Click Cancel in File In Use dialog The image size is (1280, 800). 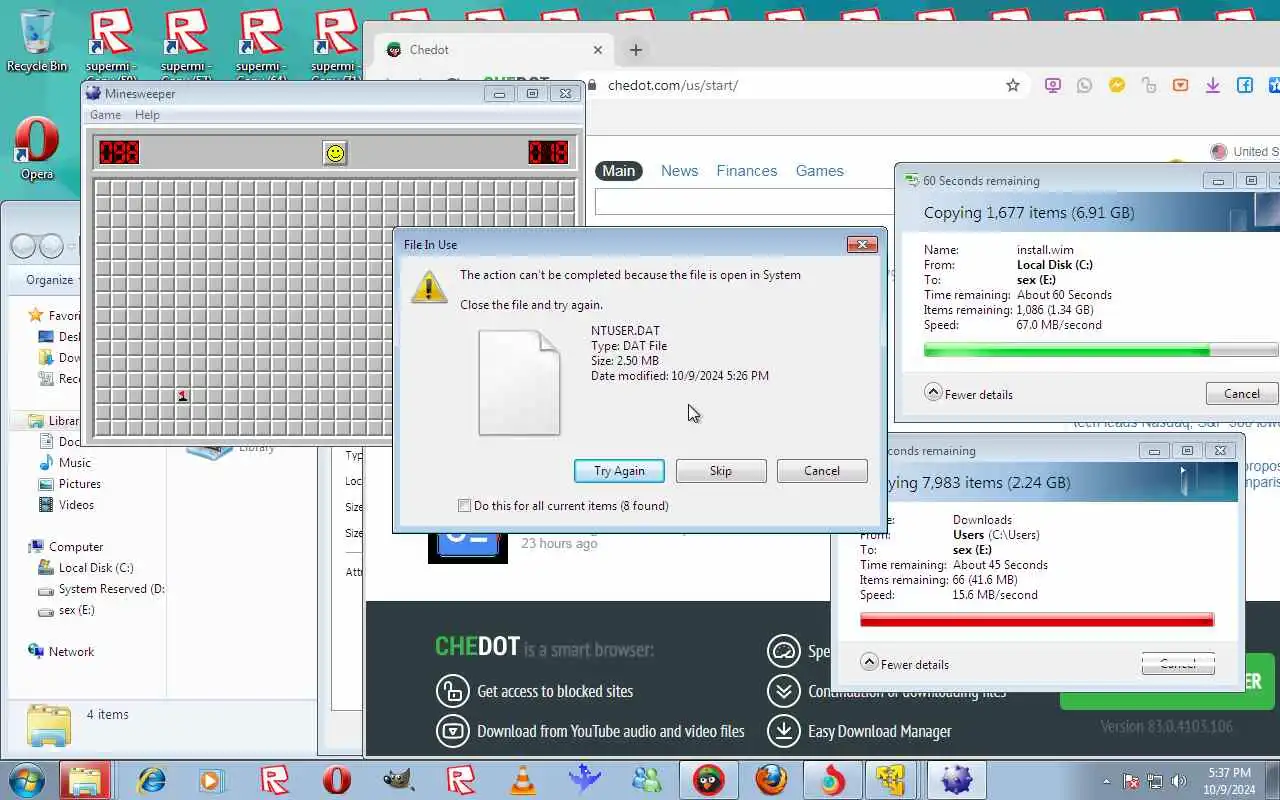822,471
